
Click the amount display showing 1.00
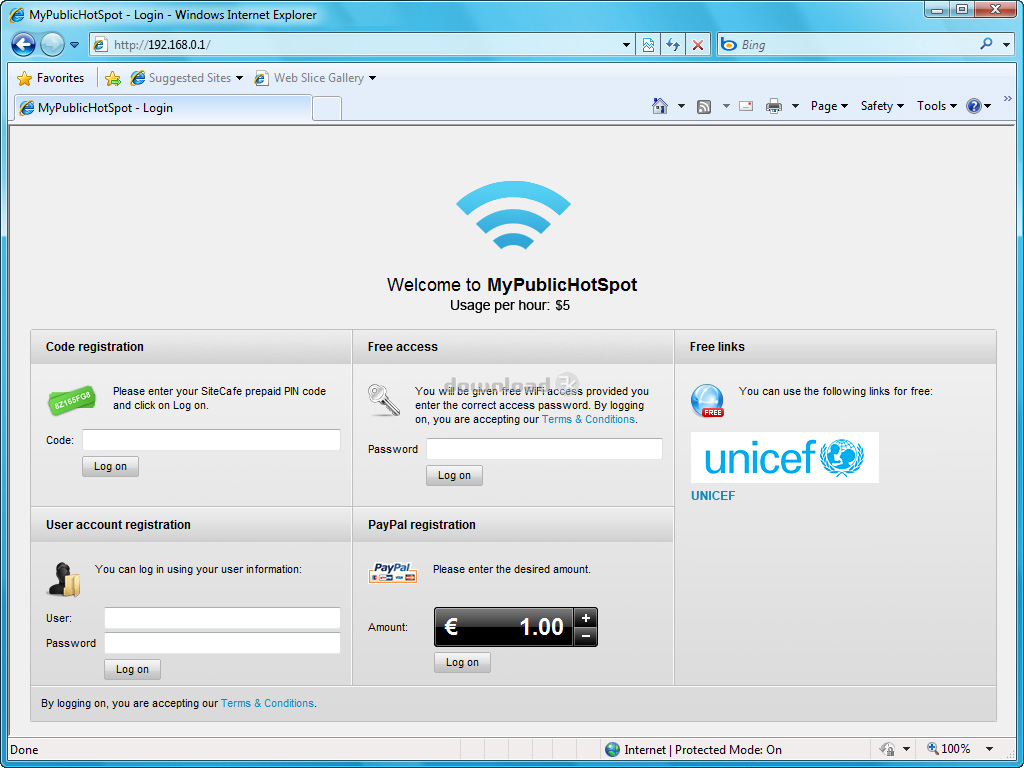coord(504,627)
